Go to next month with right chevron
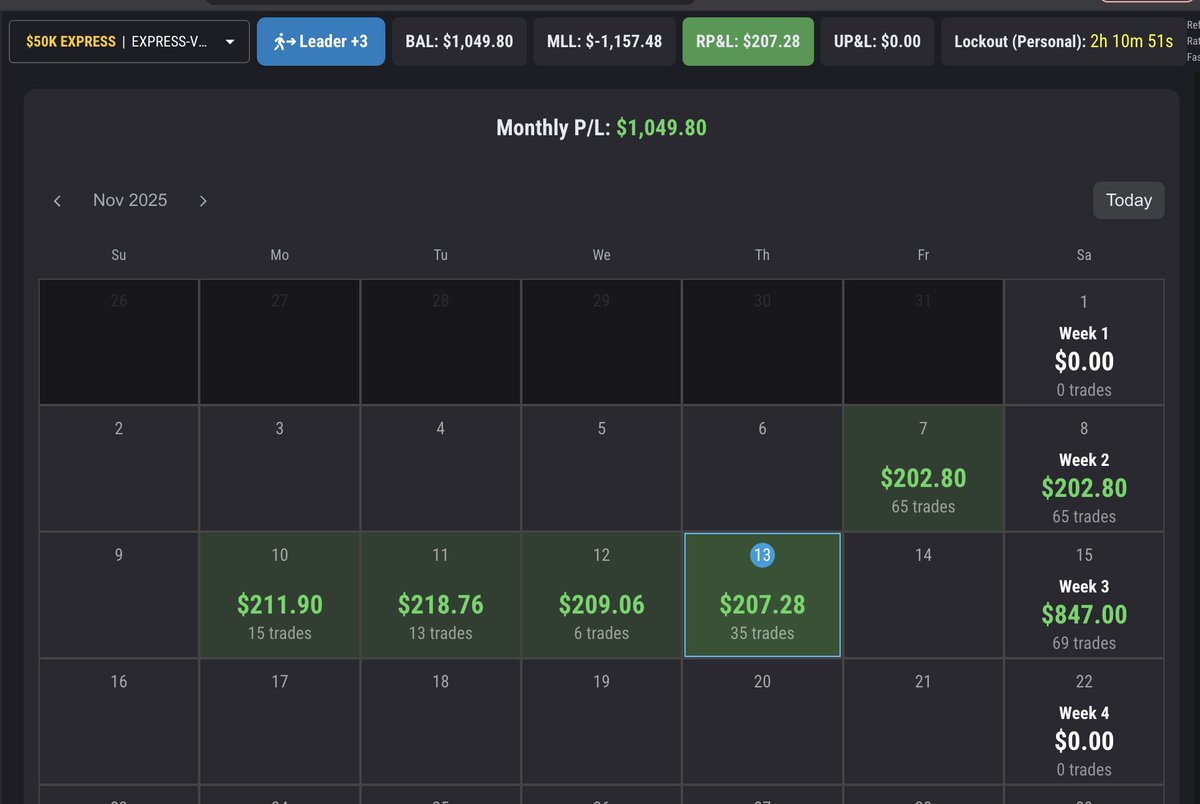This screenshot has height=804, width=1200. [203, 200]
